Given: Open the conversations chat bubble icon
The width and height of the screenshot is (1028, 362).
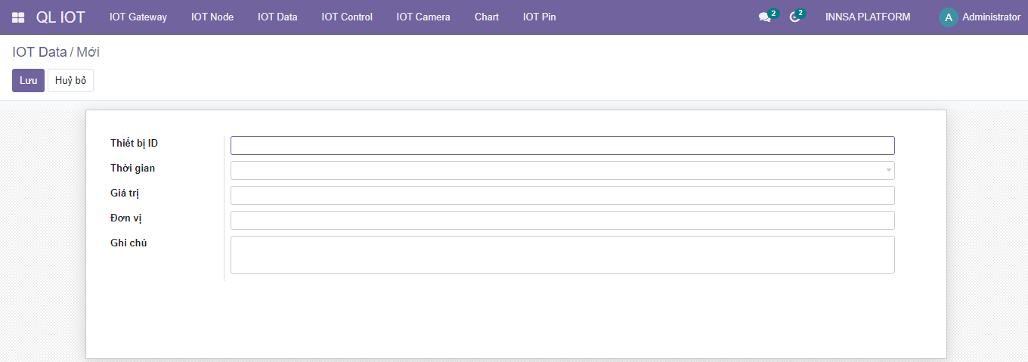Looking at the screenshot, I should tap(764, 18).
